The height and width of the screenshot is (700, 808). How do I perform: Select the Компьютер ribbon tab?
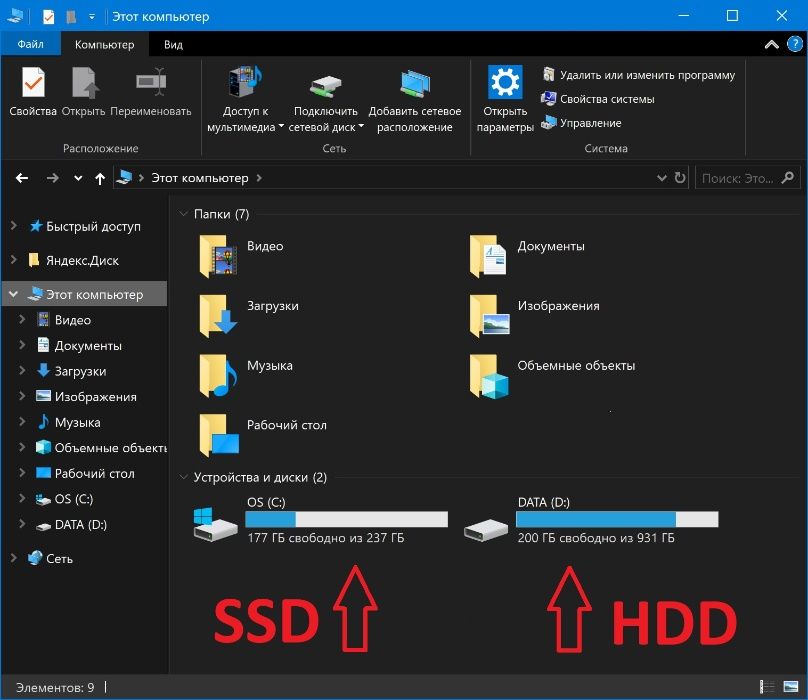(x=105, y=44)
